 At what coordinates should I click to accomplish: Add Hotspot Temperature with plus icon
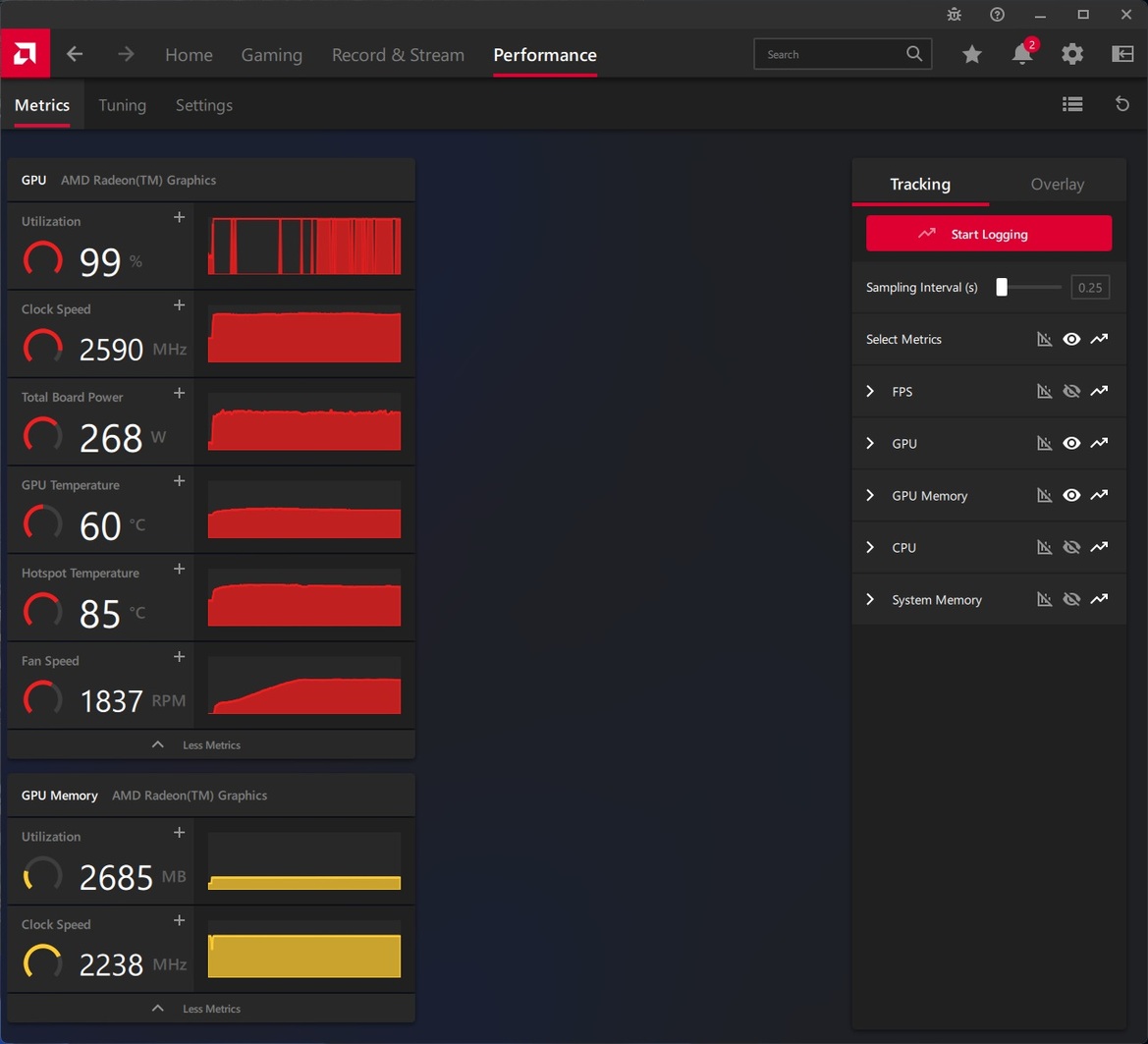point(179,569)
